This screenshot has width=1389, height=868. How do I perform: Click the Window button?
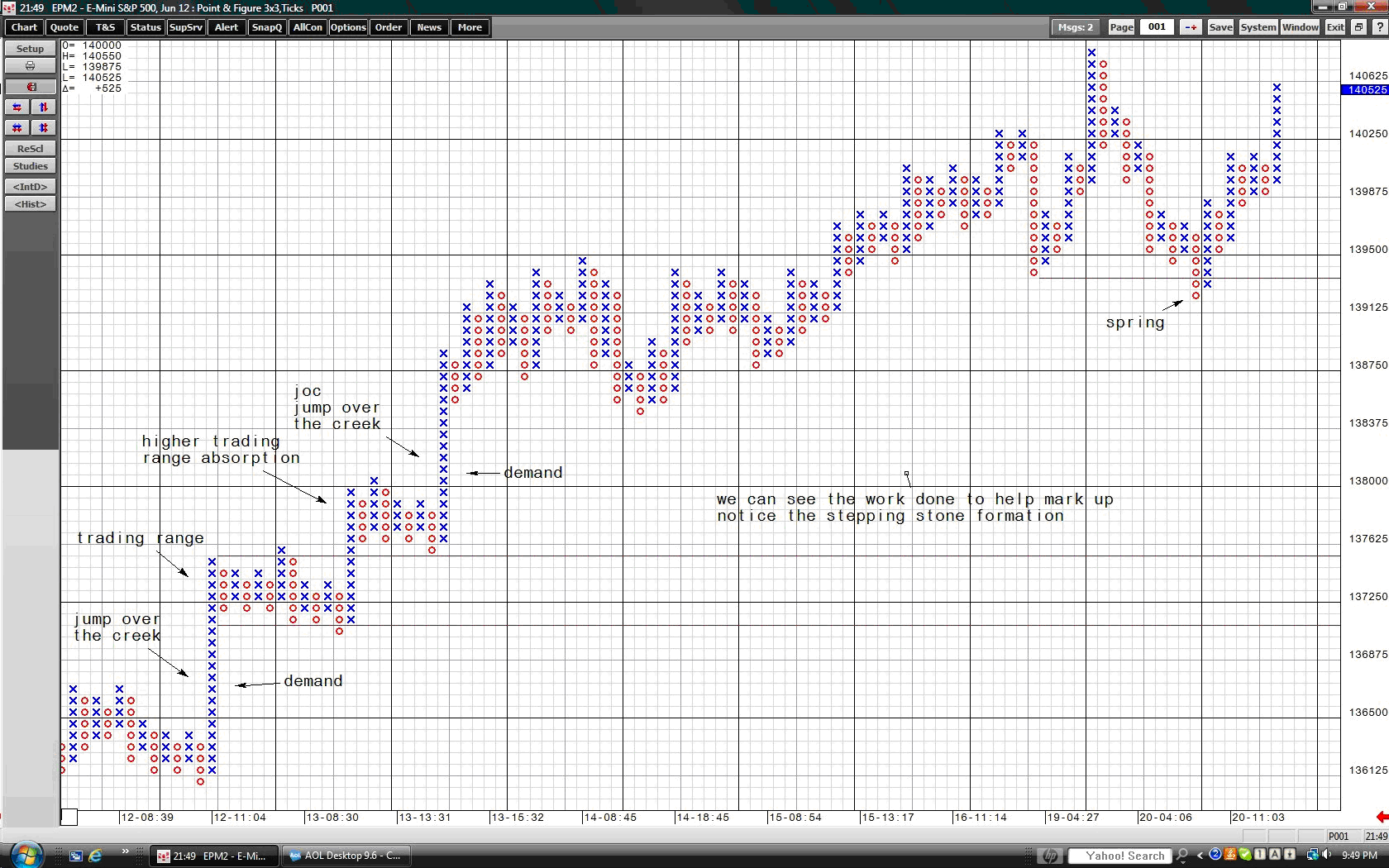(1301, 27)
